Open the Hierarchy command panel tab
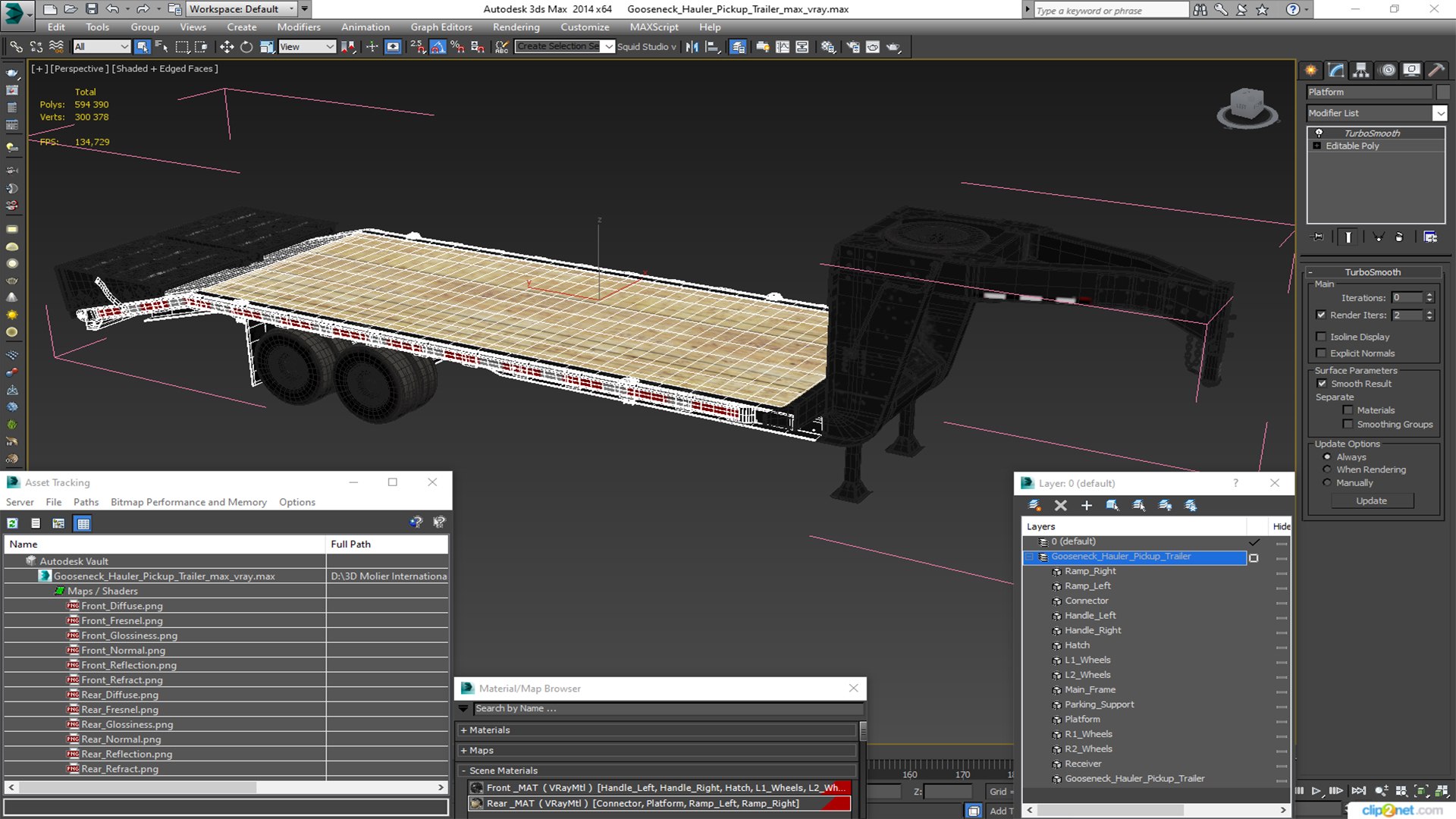 tap(1361, 71)
